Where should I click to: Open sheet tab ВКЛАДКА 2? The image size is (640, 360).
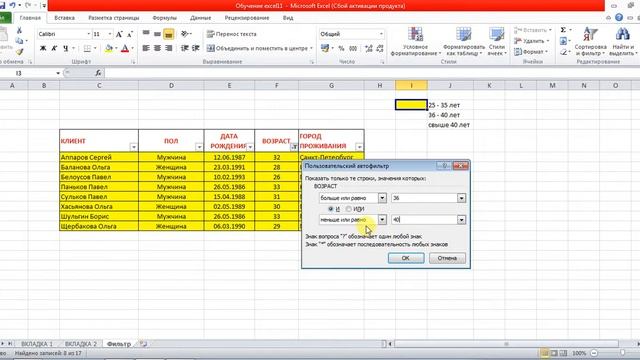point(81,344)
